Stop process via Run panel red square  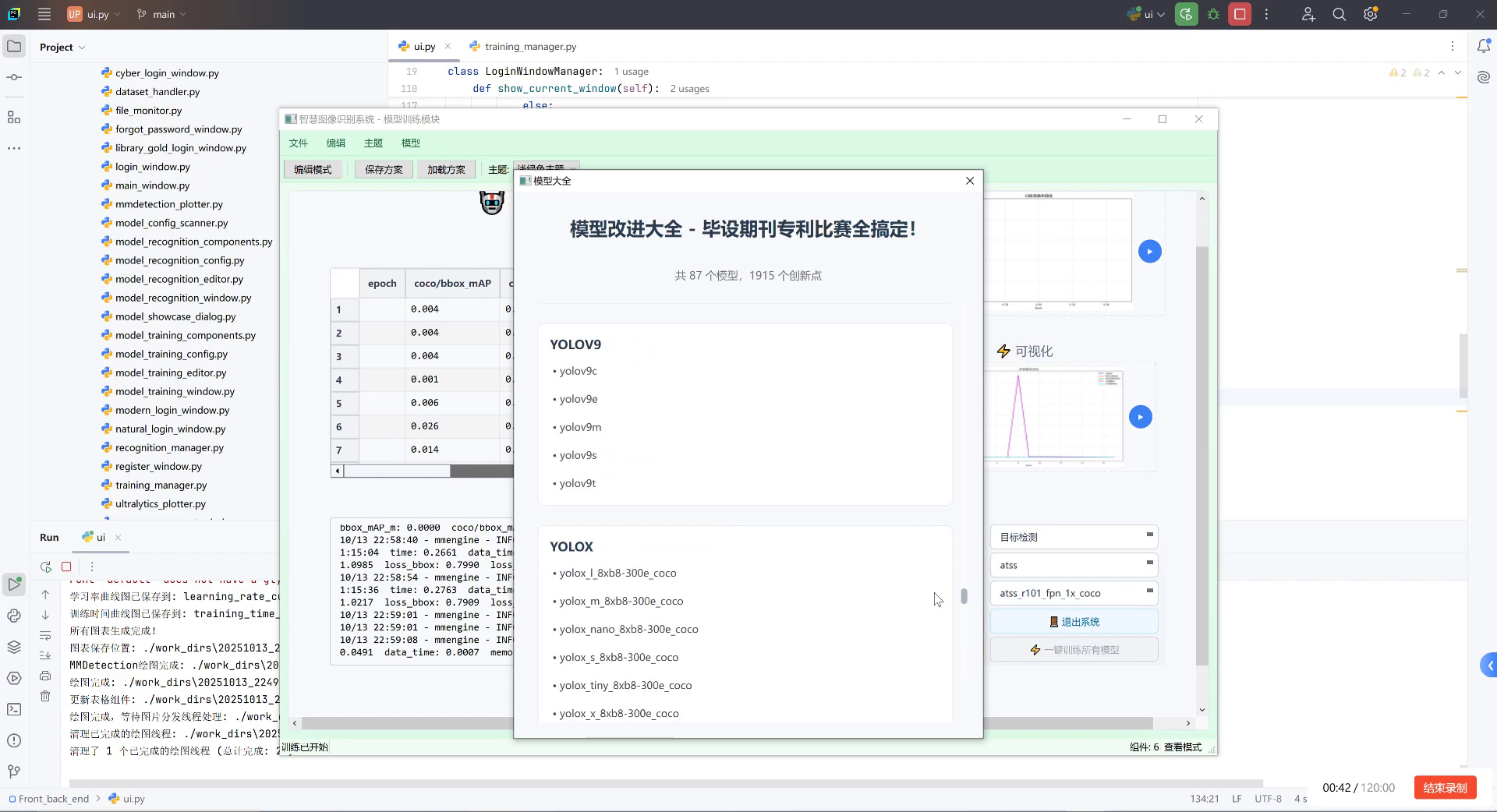click(x=66, y=567)
